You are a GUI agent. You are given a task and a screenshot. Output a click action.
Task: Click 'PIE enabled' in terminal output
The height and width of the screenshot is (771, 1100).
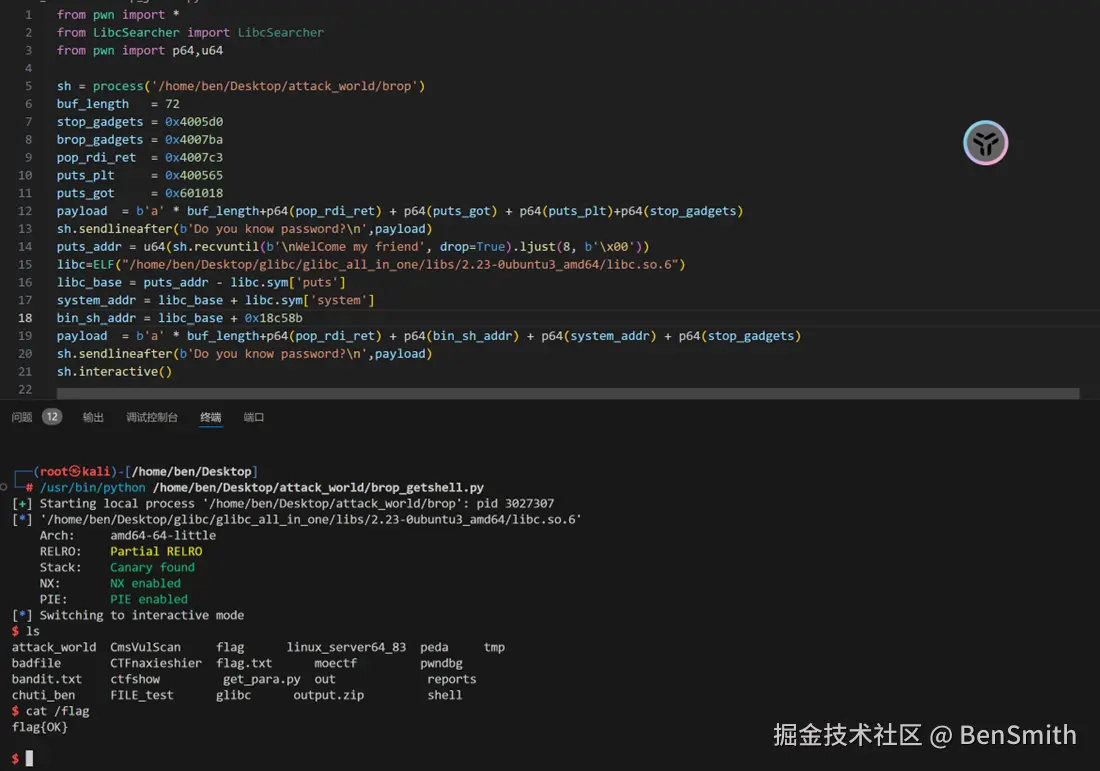149,599
